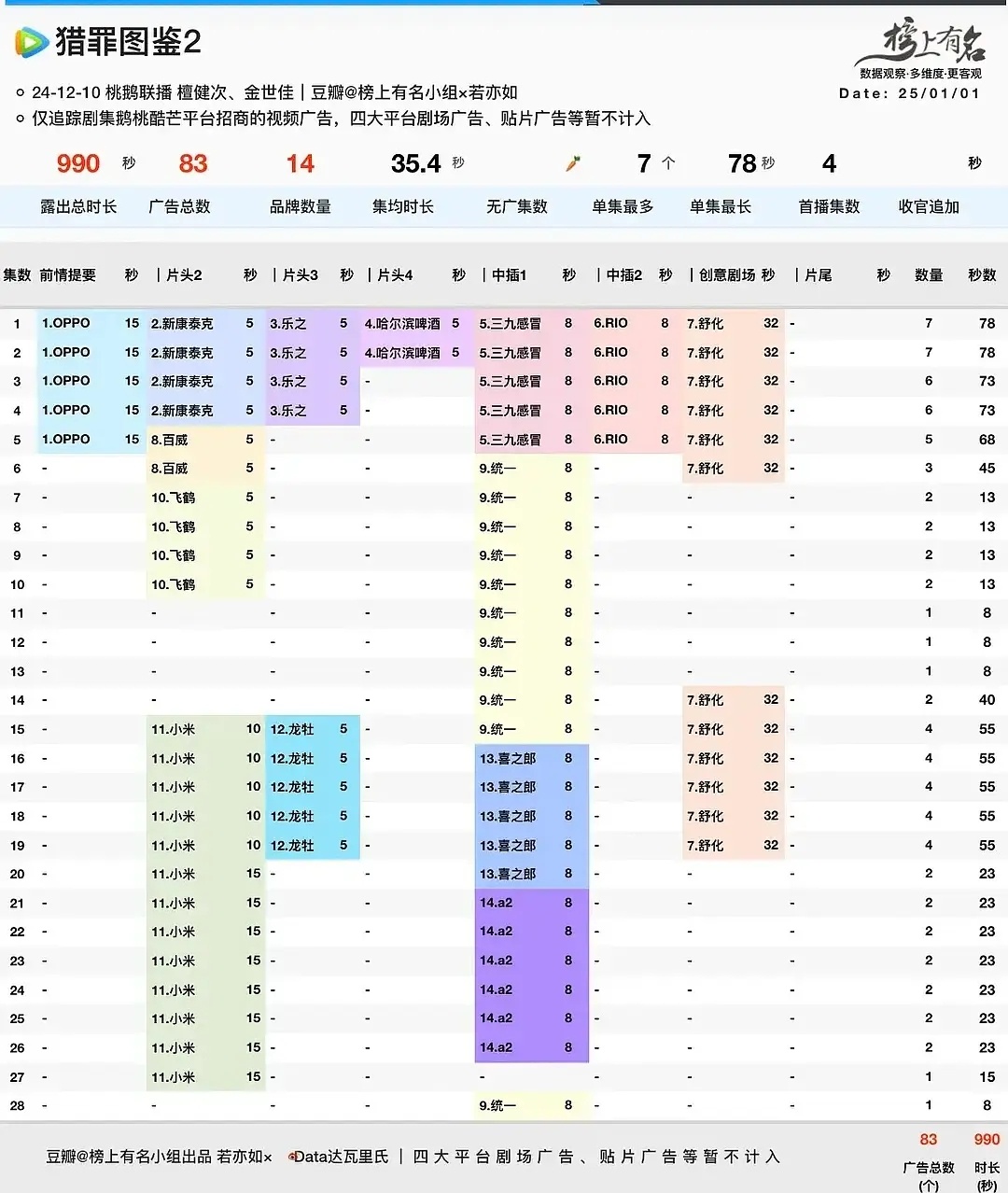Click the red 990 above 露出总时长
This screenshot has width=1008, height=1193.
78,163
